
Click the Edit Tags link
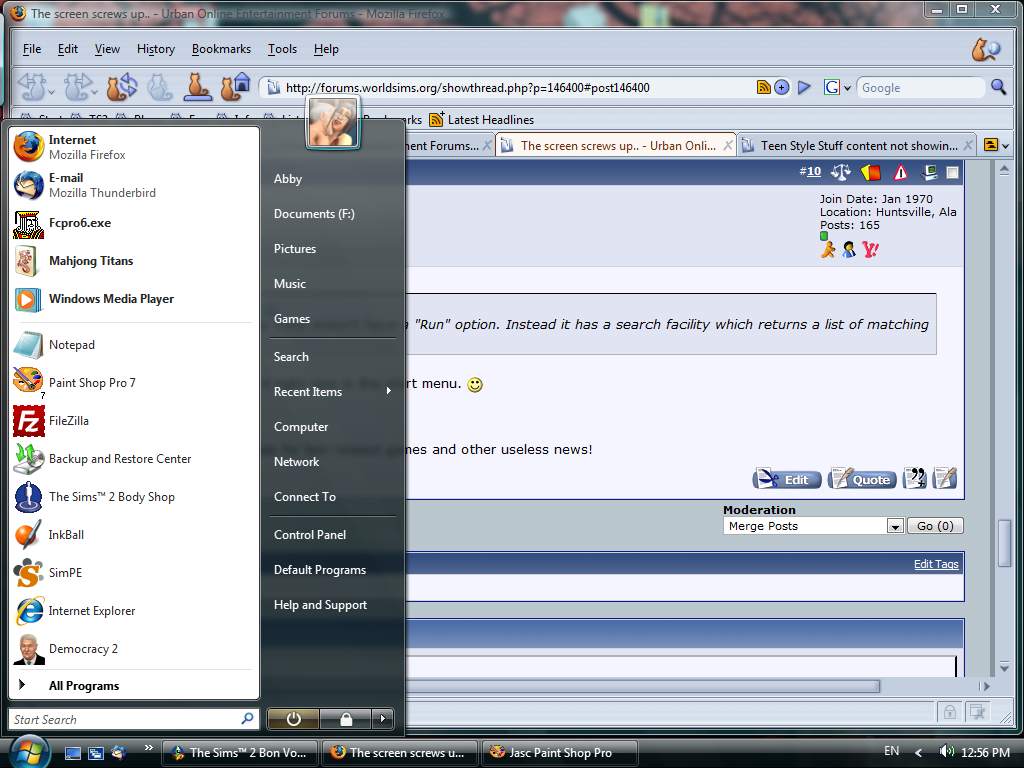[x=936, y=564]
